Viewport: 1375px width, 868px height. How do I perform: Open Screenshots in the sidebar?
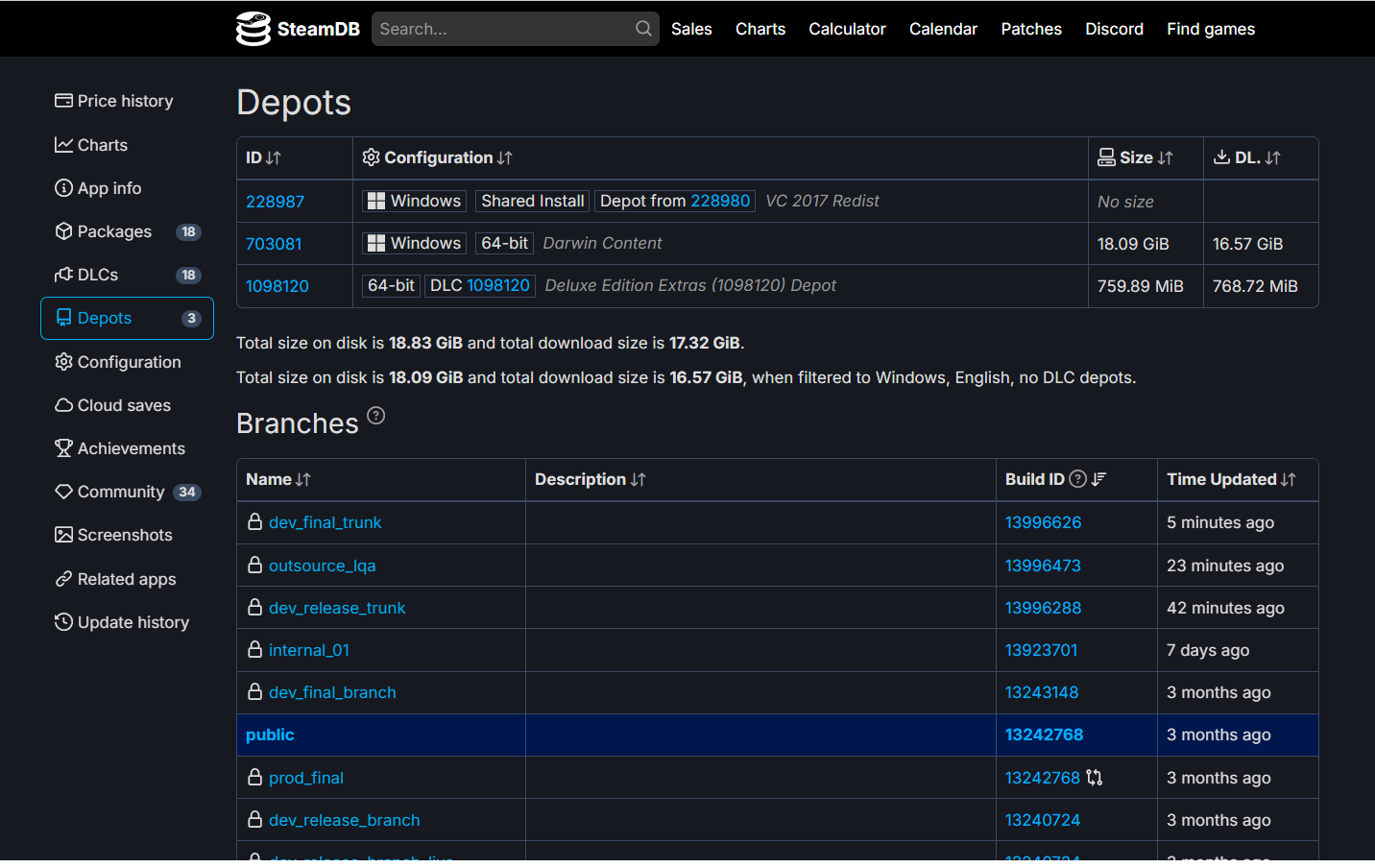pyautogui.click(x=127, y=535)
